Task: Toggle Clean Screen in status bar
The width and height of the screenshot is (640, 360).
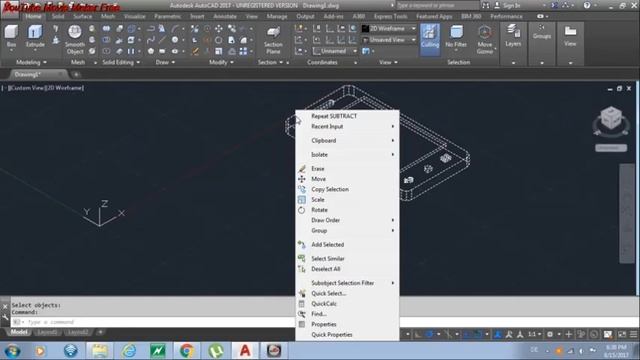Action: [x=622, y=334]
